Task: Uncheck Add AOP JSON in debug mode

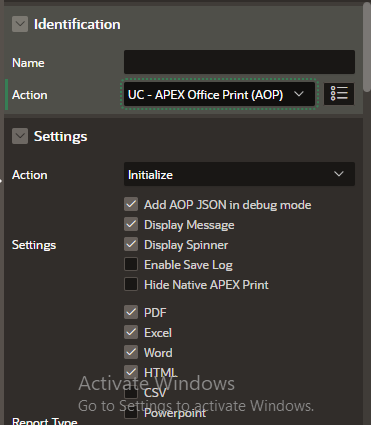Action: pyautogui.click(x=131, y=204)
